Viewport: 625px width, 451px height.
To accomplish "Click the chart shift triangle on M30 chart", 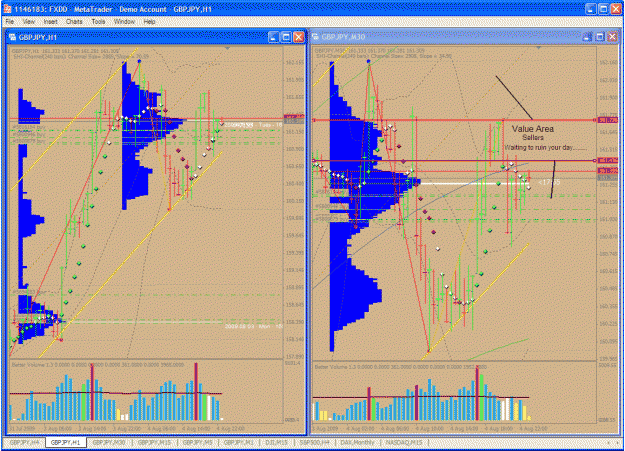I will click(539, 48).
